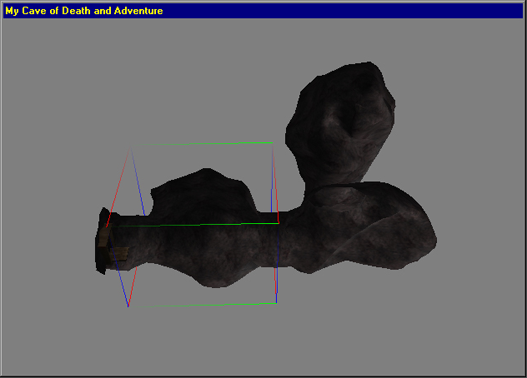Click the My Cave of Death and Adventure title bar
Image resolution: width=527 pixels, height=378 pixels.
coord(263,11)
